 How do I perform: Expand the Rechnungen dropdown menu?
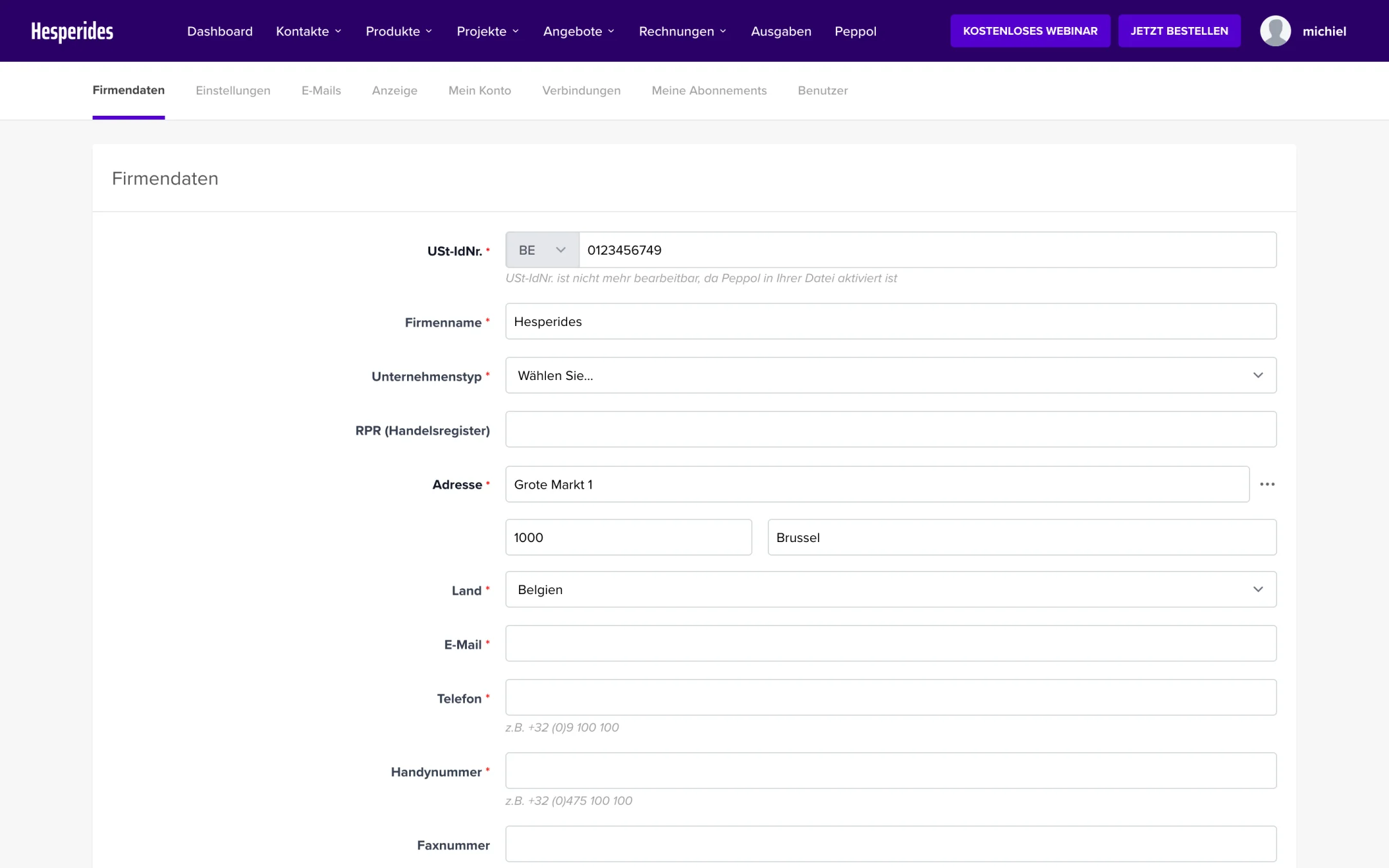[x=682, y=31]
